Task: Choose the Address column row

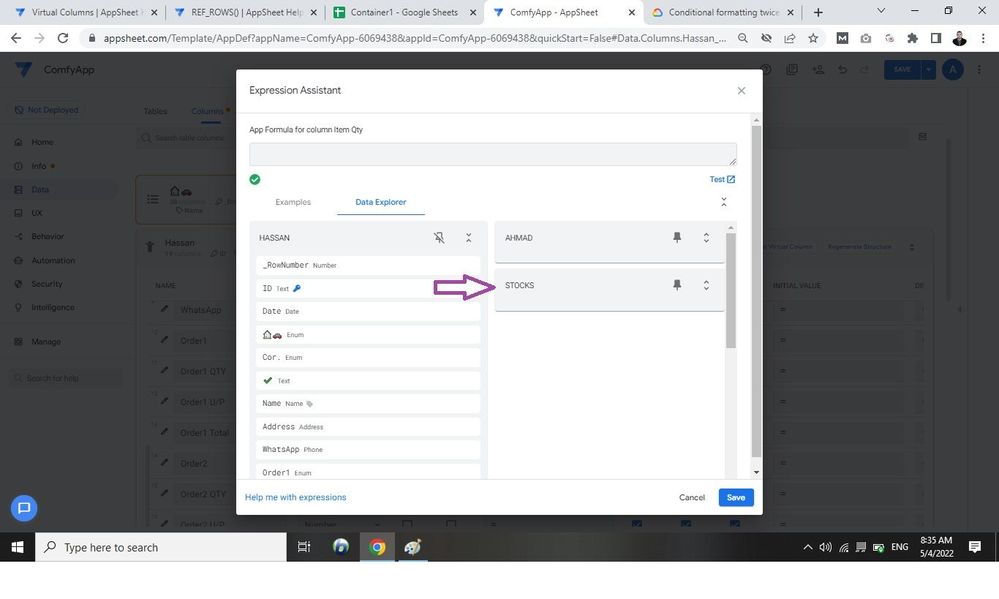Action: coord(368,426)
